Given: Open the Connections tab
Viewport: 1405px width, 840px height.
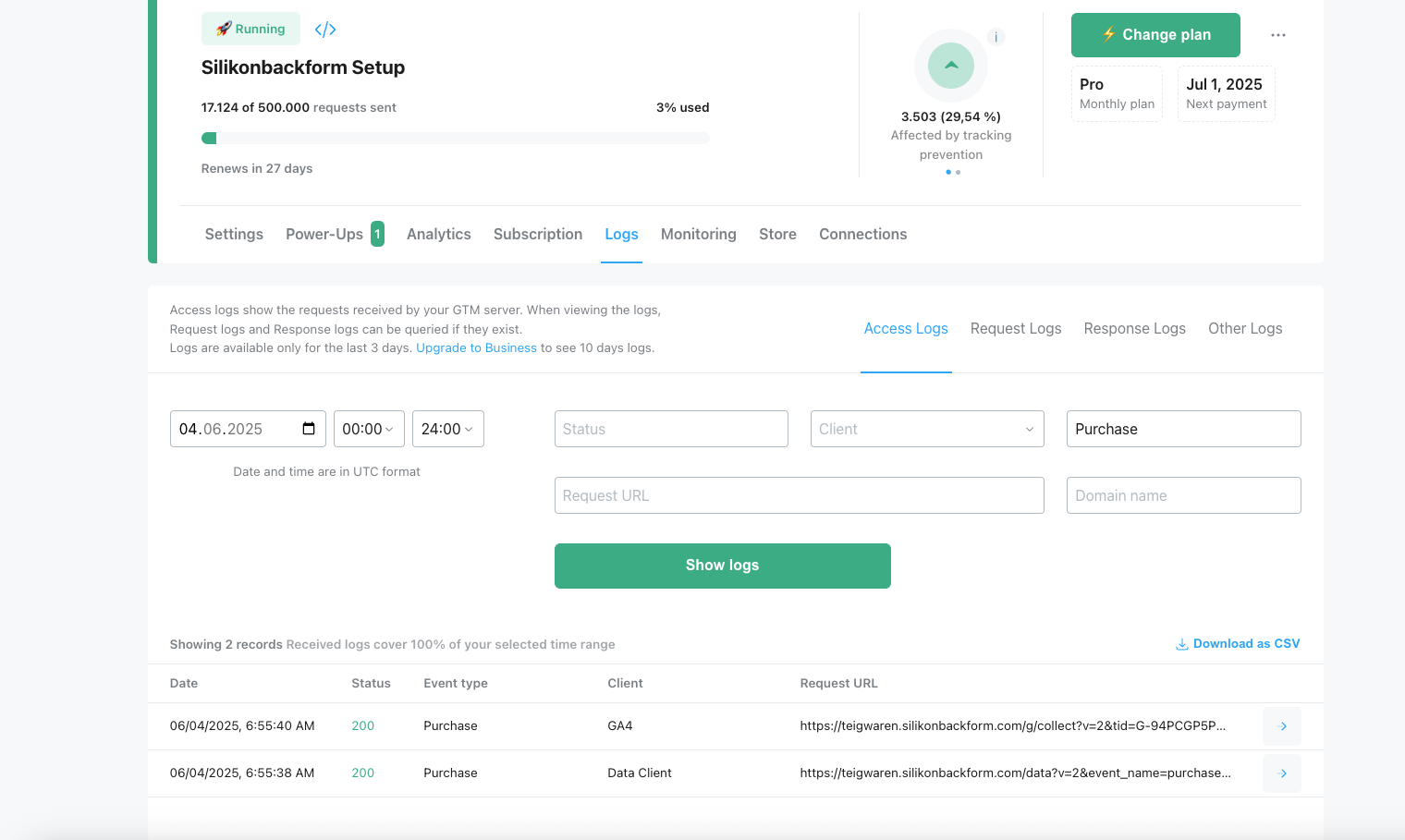Looking at the screenshot, I should coord(862,235).
